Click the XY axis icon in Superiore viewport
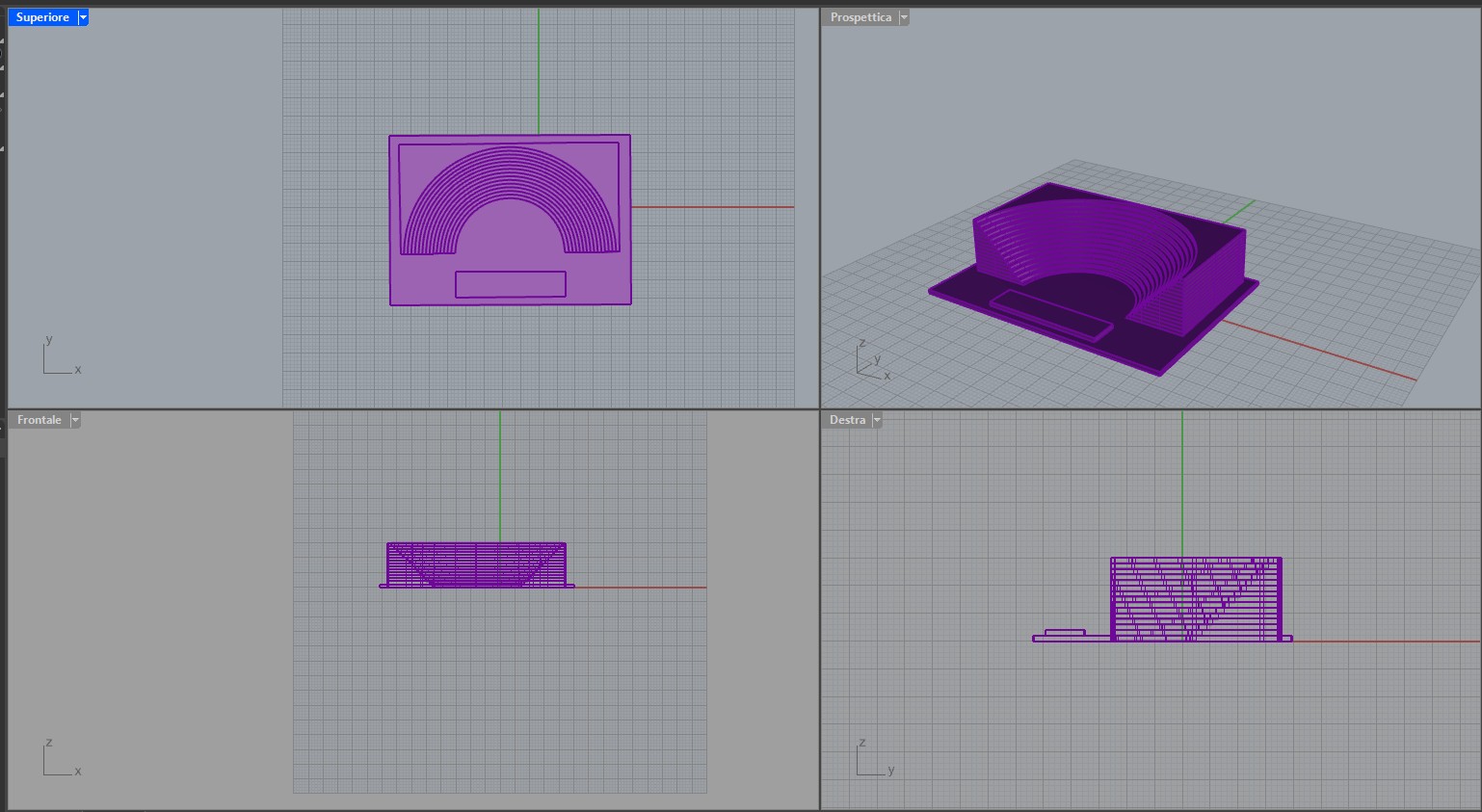The height and width of the screenshot is (812, 1482). click(60, 356)
